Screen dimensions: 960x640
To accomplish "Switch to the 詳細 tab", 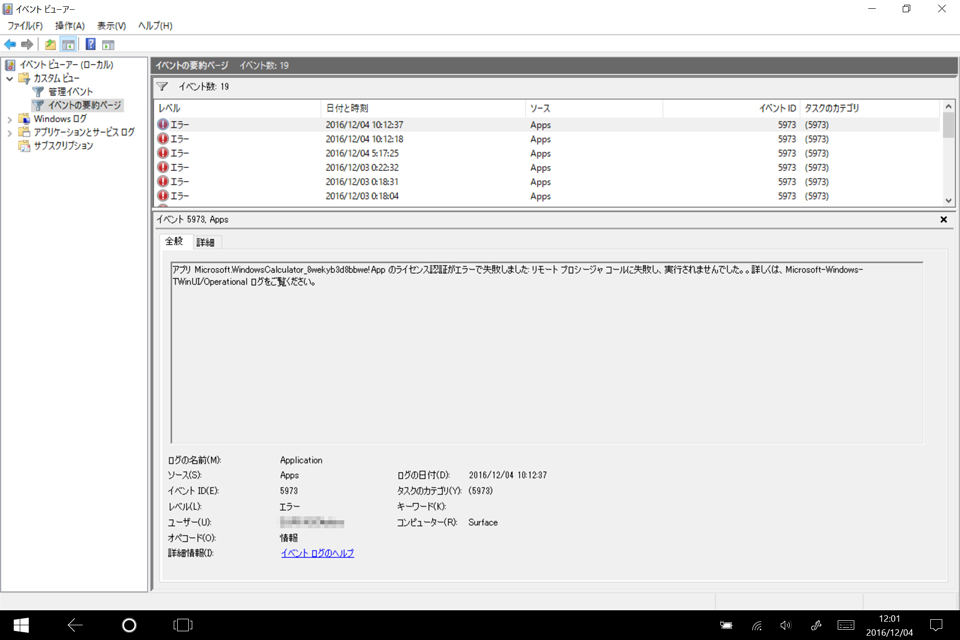I will click(206, 243).
